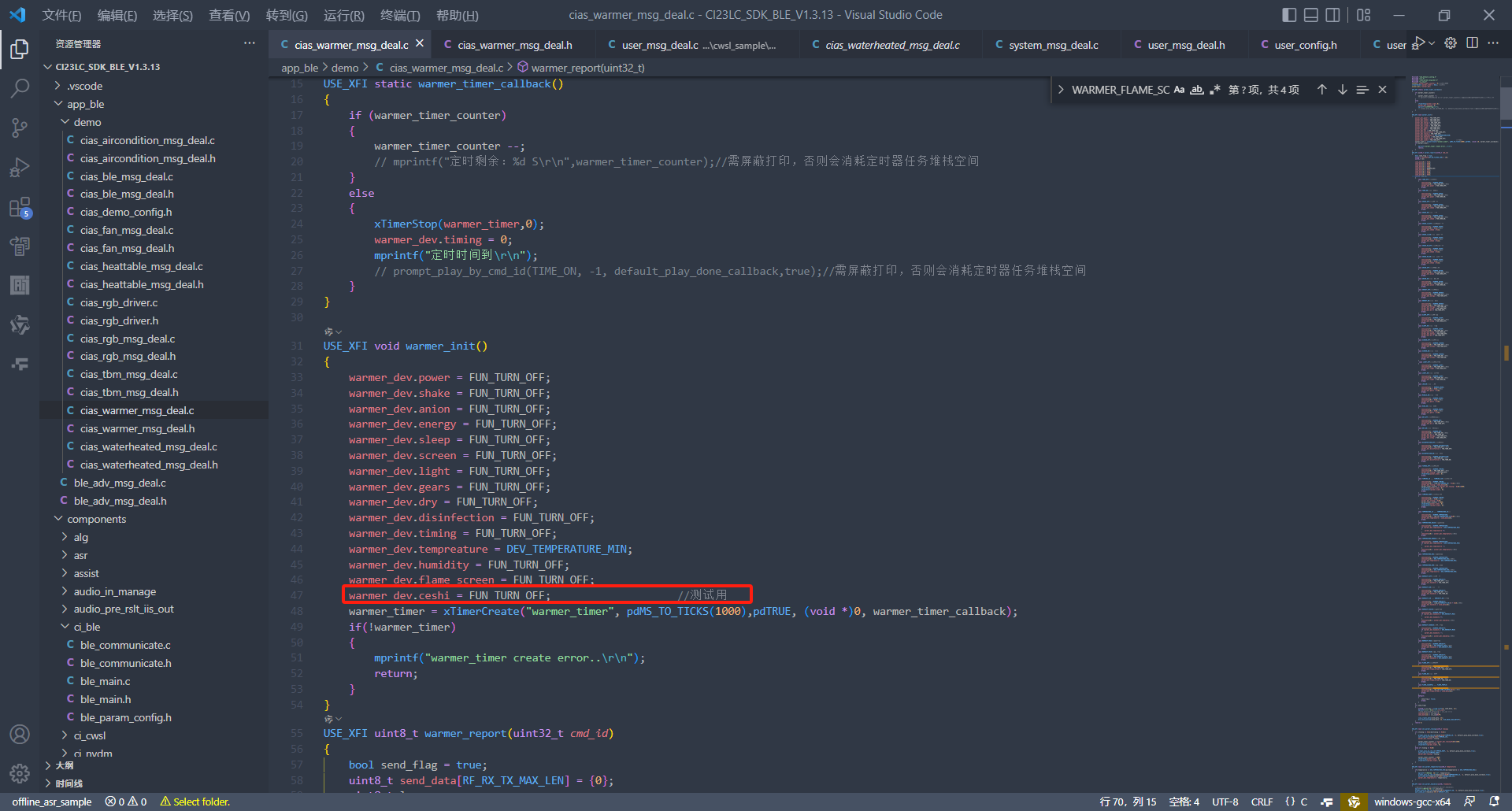Image resolution: width=1512 pixels, height=811 pixels.
Task: Click the Select folder status bar button
Action: [195, 802]
